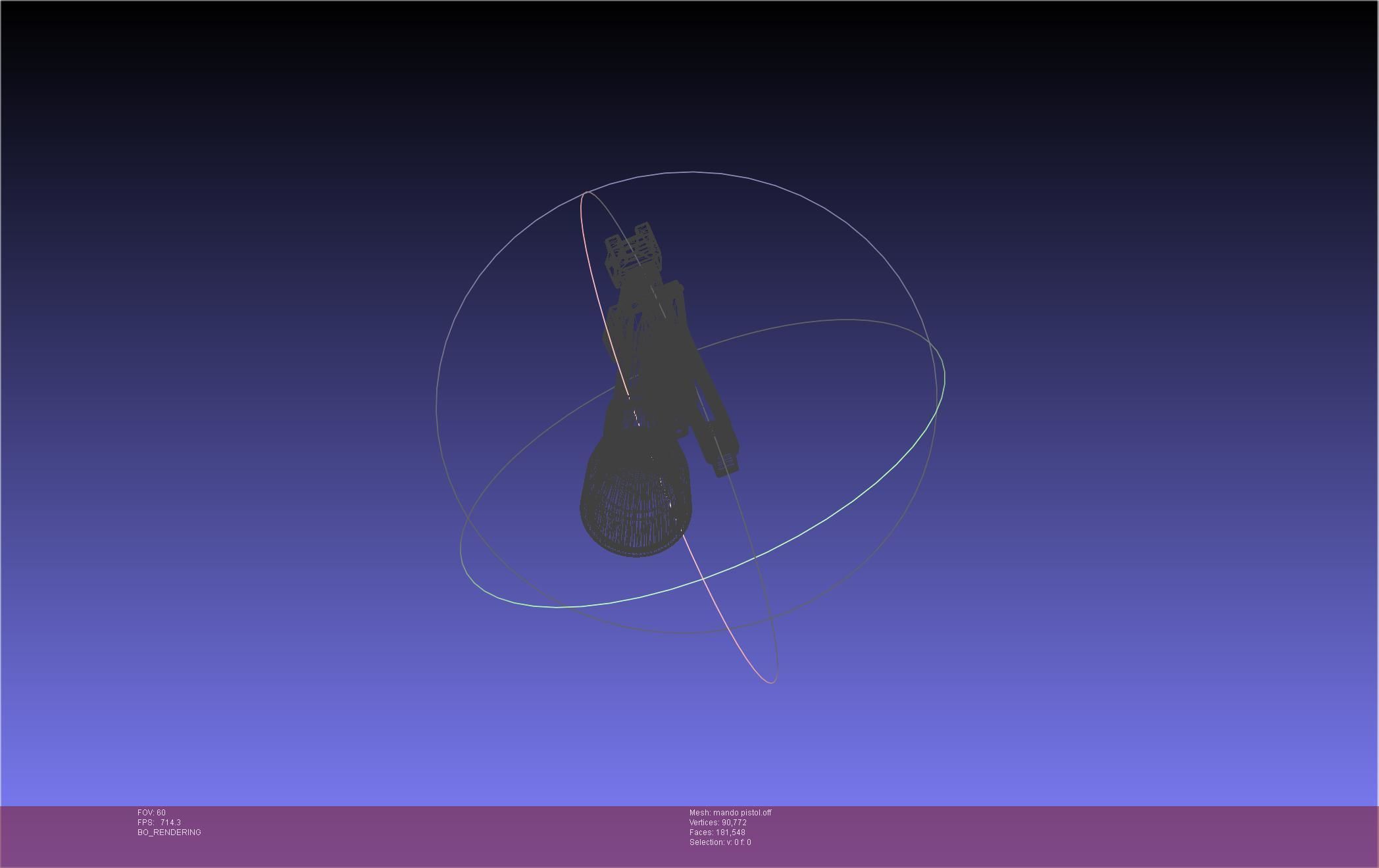Click the BO_RENDERING status label
1379x868 pixels.
(169, 832)
